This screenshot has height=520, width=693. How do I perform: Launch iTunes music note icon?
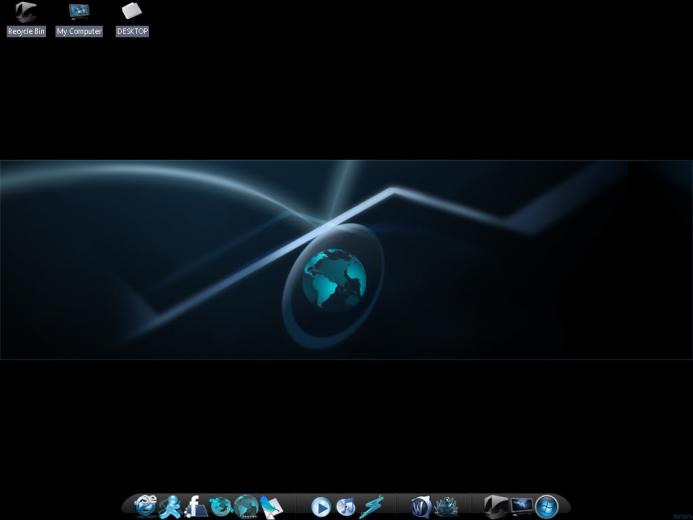(x=346, y=507)
